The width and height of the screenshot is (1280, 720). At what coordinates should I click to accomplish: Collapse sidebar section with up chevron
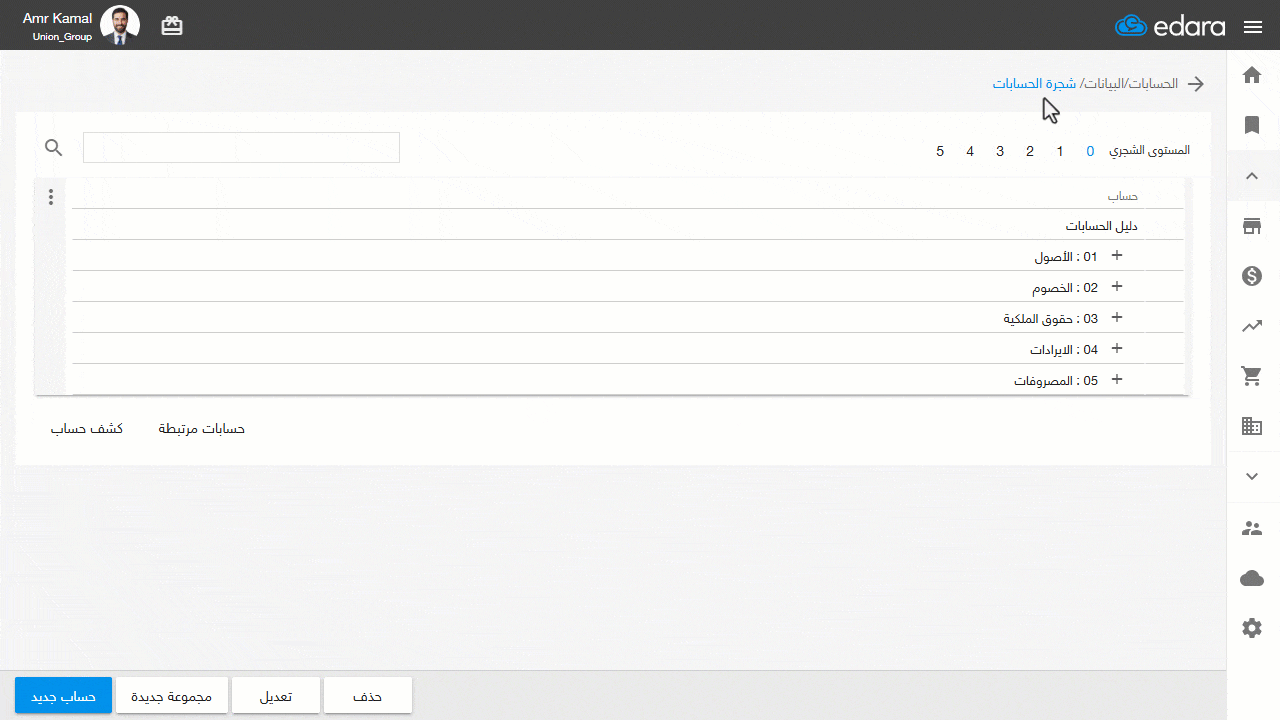[x=1252, y=176]
